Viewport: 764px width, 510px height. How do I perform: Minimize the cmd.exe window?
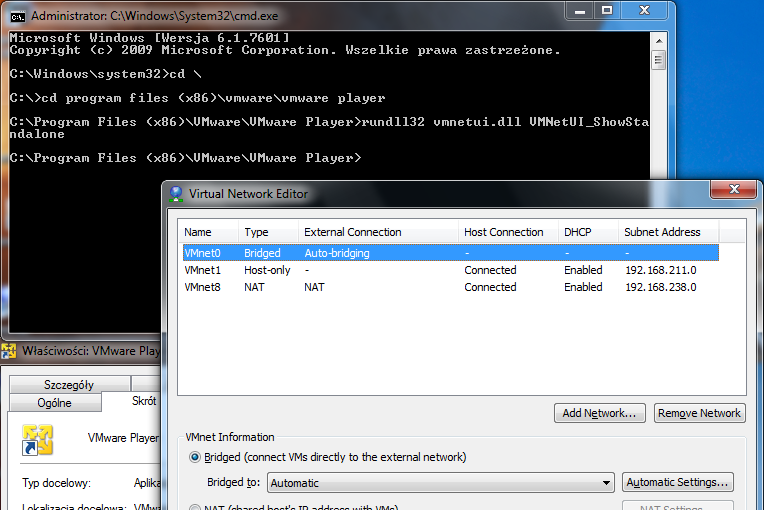tap(580, 11)
